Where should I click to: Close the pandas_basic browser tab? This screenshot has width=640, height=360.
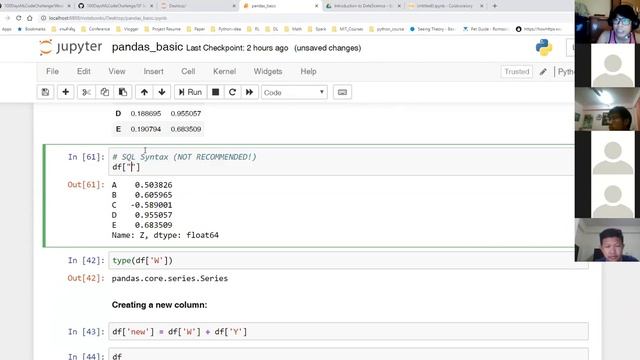point(316,6)
